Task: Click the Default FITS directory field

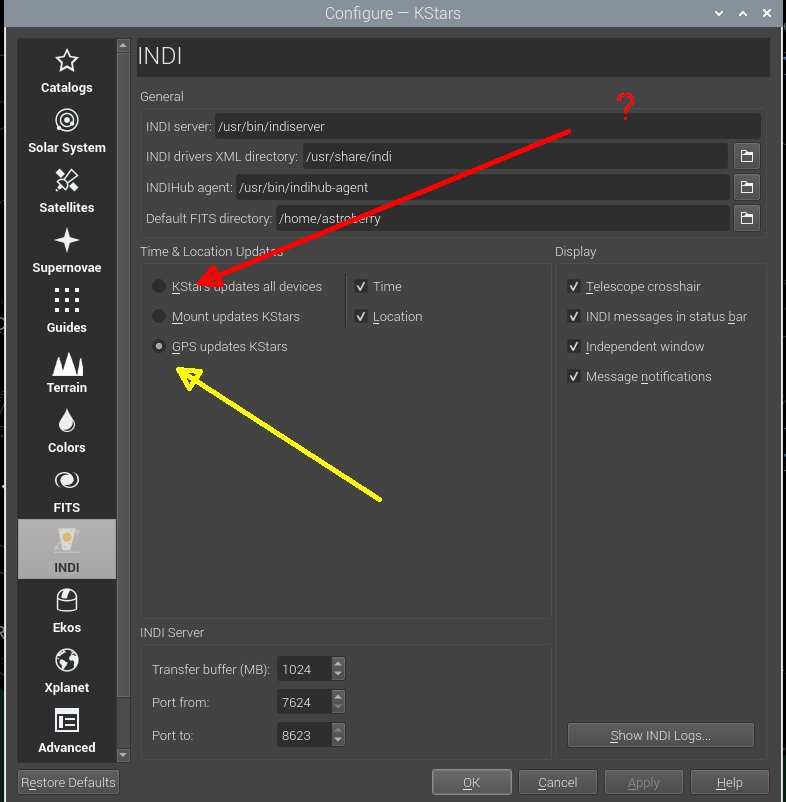Action: [x=503, y=218]
